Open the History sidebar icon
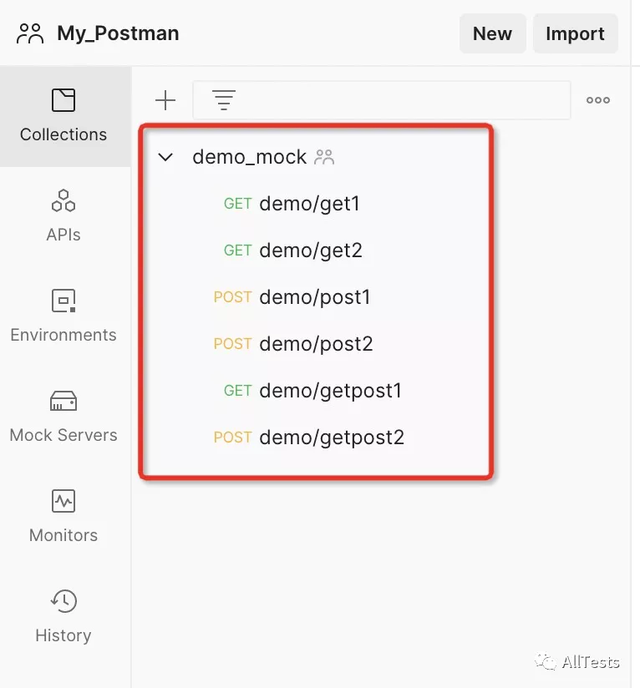 (x=64, y=601)
